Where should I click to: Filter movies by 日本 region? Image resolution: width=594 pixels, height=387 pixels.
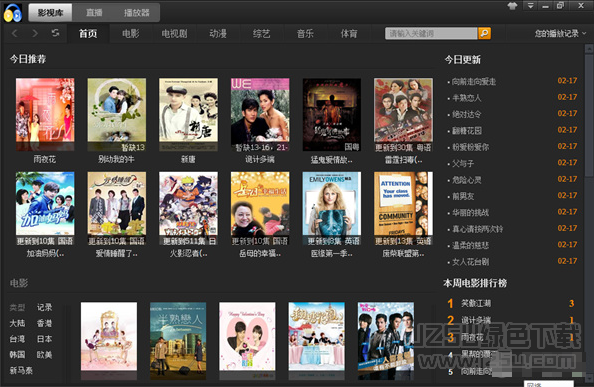[44, 339]
